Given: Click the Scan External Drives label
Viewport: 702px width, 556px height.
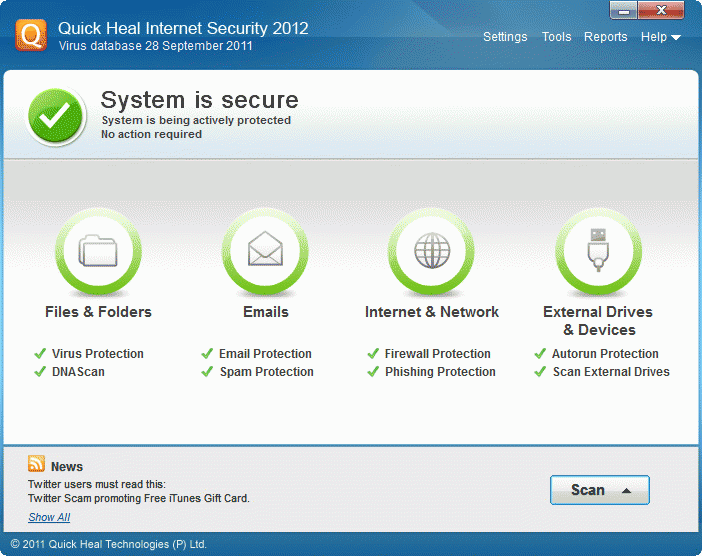Looking at the screenshot, I should point(611,372).
